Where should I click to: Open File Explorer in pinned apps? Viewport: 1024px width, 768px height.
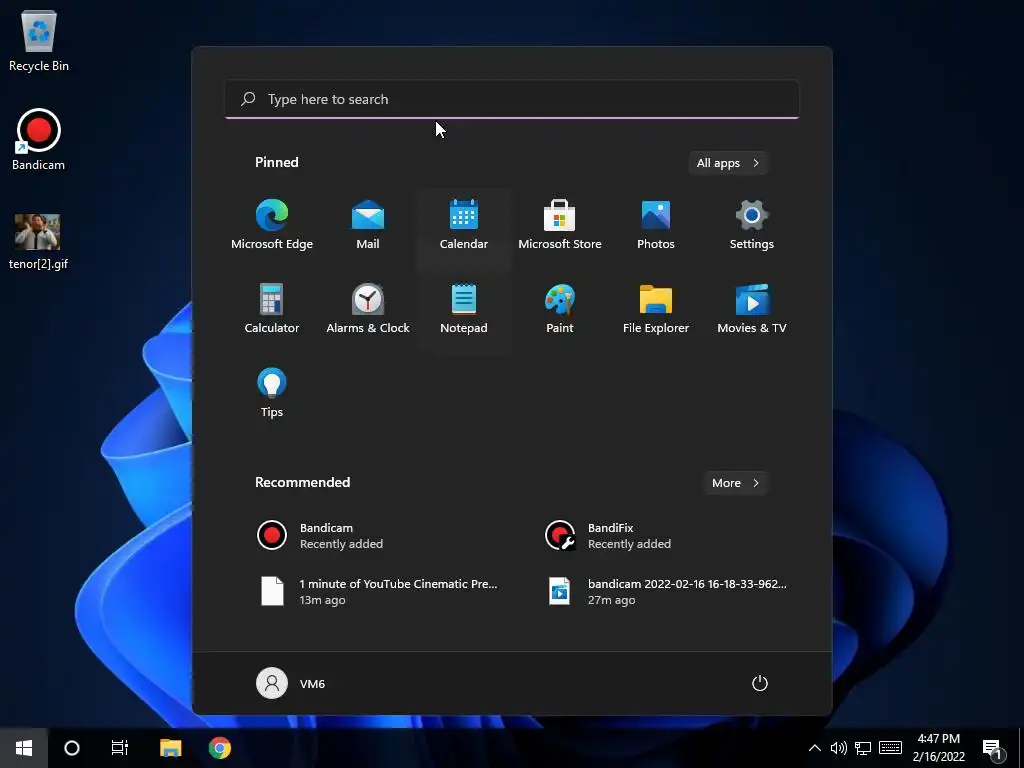tap(656, 310)
